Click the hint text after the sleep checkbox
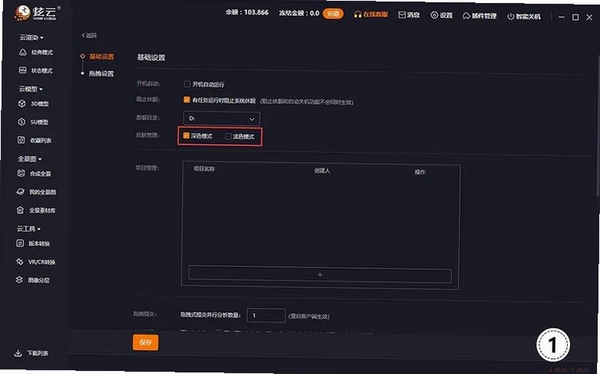Viewport: 600px width, 374px height. (307, 102)
